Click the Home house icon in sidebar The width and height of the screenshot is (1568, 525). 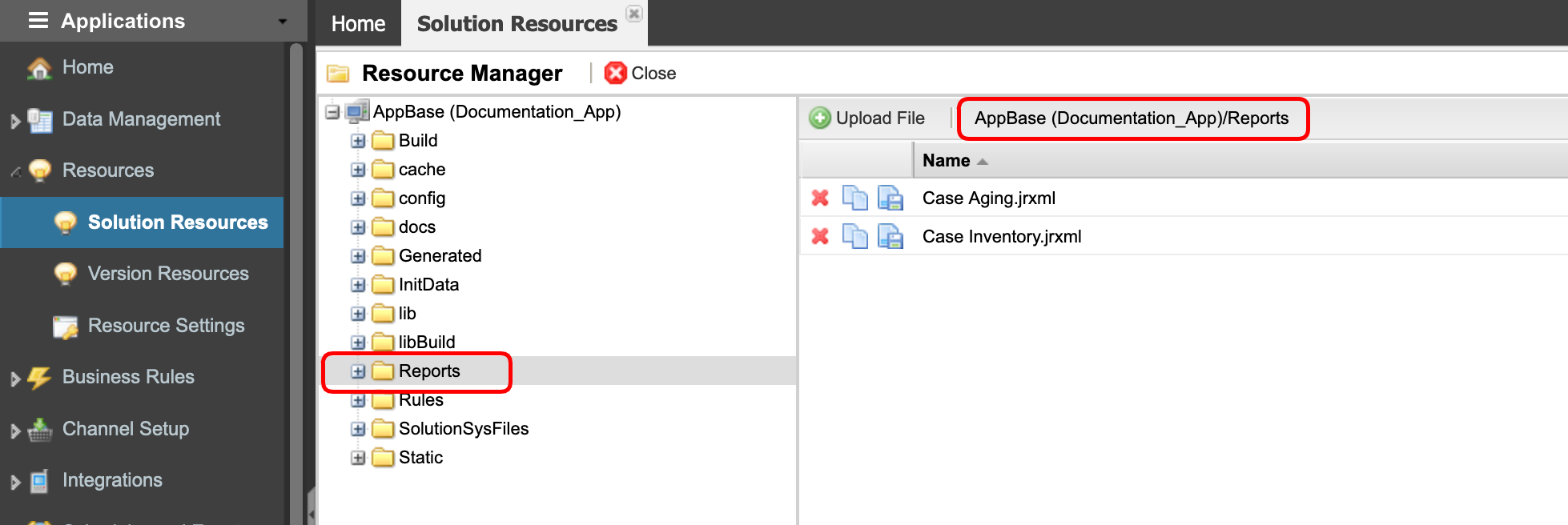[39, 68]
